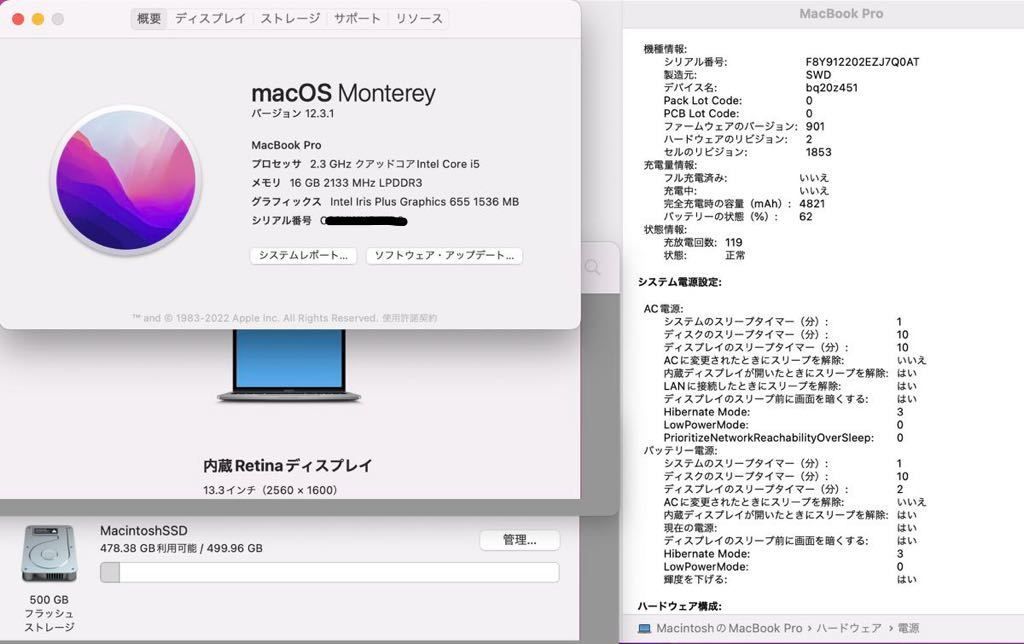Screen dimensions: 1024x644
Task: Open the 使用許諾契約 license link
Action: [409, 318]
